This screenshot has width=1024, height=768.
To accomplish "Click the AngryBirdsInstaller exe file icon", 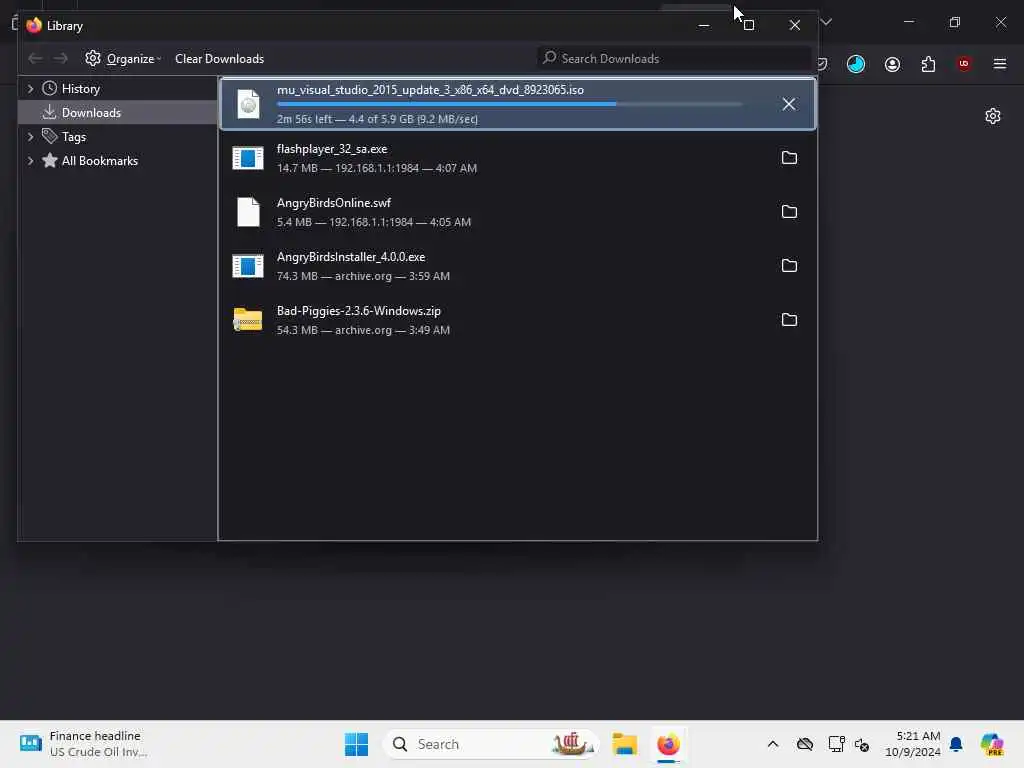I will [x=248, y=266].
